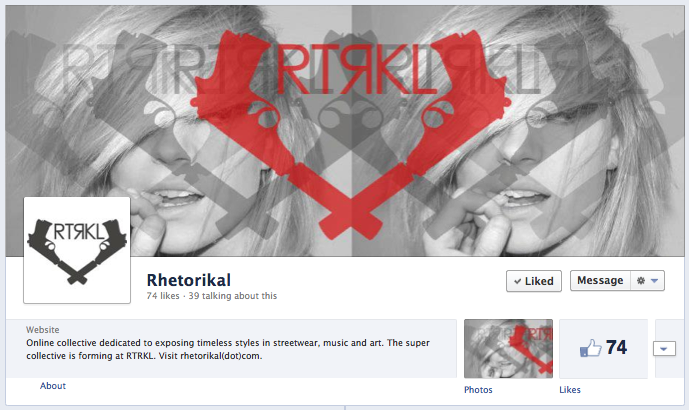Open the Photos album thumbnail
This screenshot has height=410, width=689.
[x=508, y=348]
